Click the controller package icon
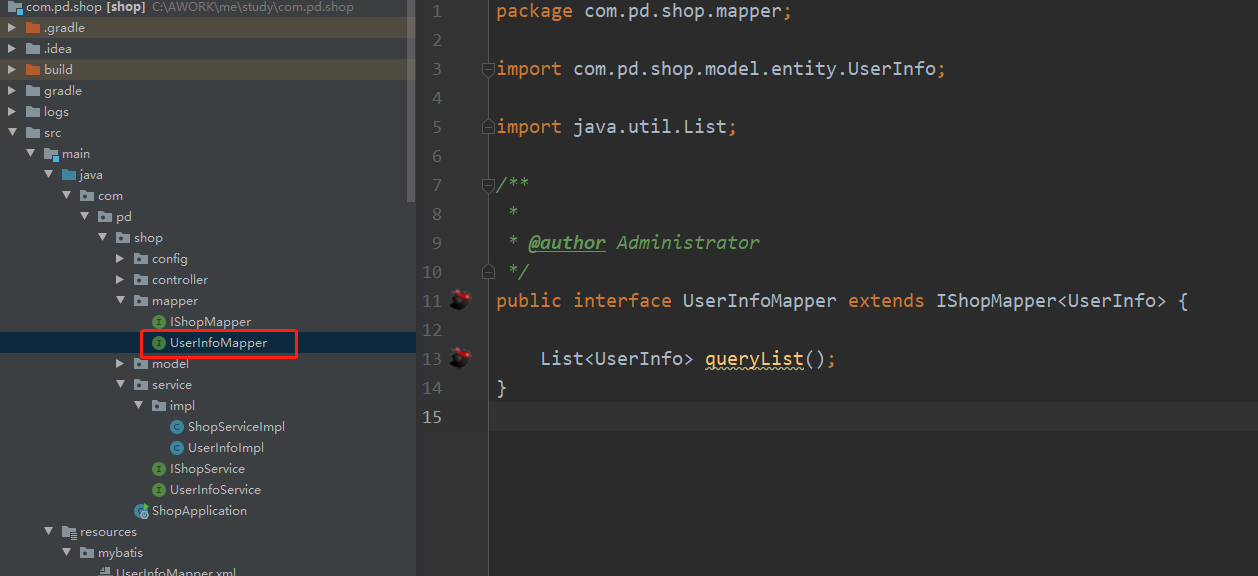 141,280
